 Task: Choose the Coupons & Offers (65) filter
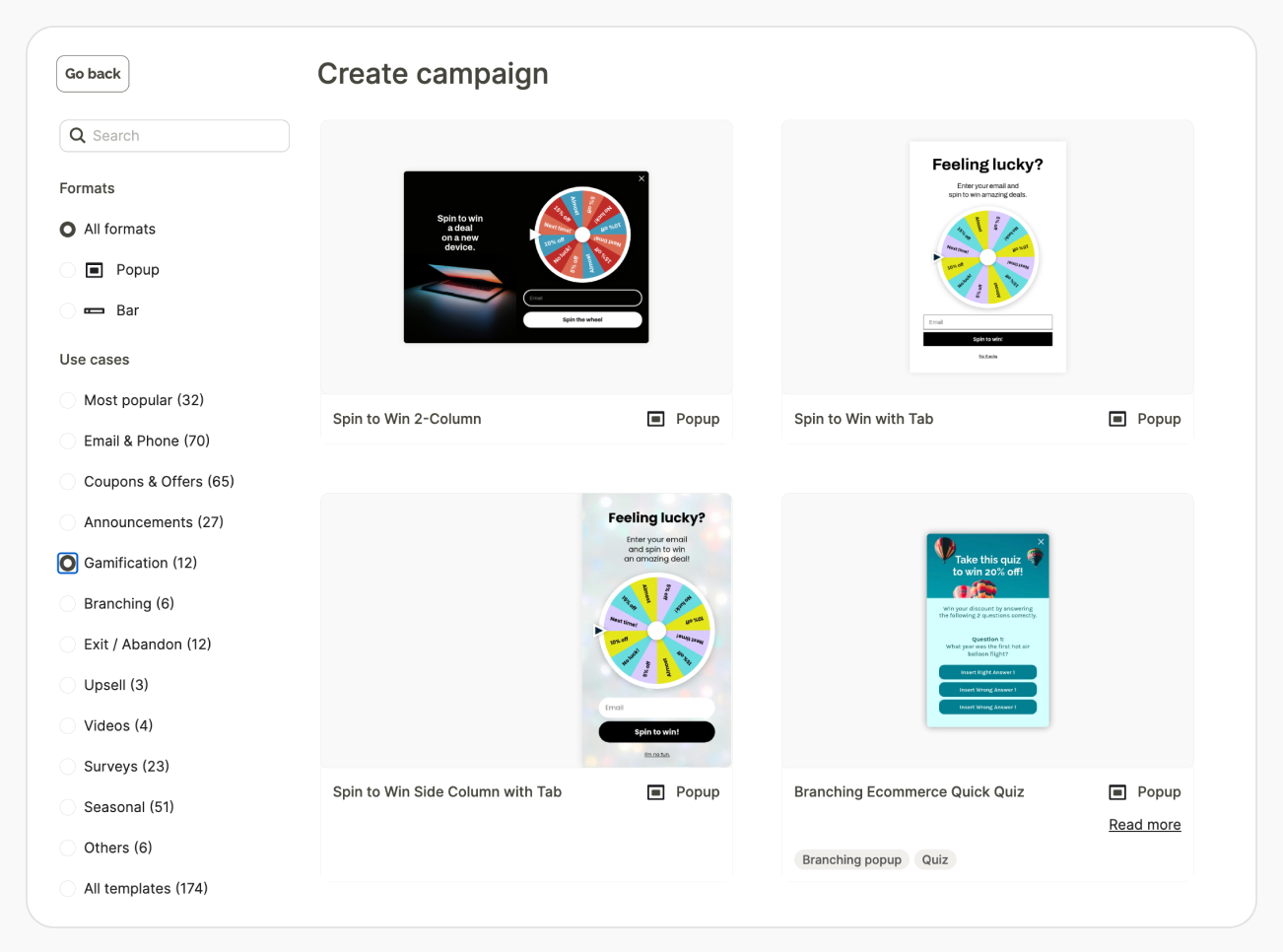pos(68,482)
